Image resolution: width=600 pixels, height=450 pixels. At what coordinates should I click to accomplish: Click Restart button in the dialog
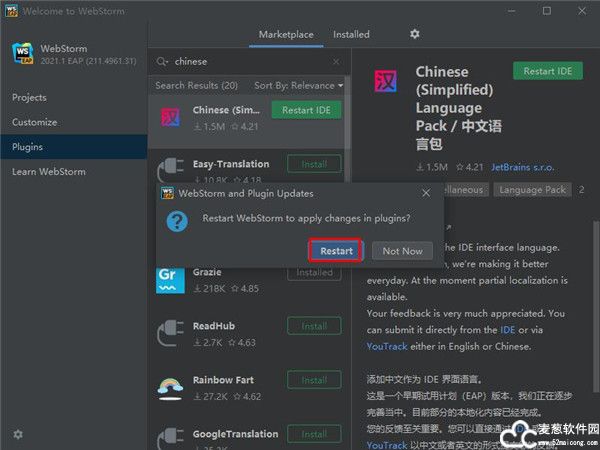coord(336,251)
